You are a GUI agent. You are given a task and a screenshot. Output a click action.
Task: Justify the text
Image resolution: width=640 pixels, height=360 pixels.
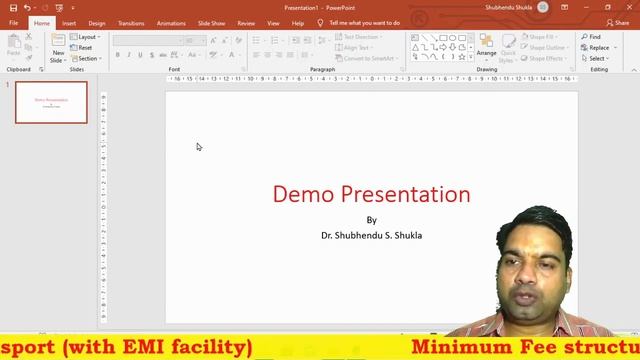click(x=290, y=55)
